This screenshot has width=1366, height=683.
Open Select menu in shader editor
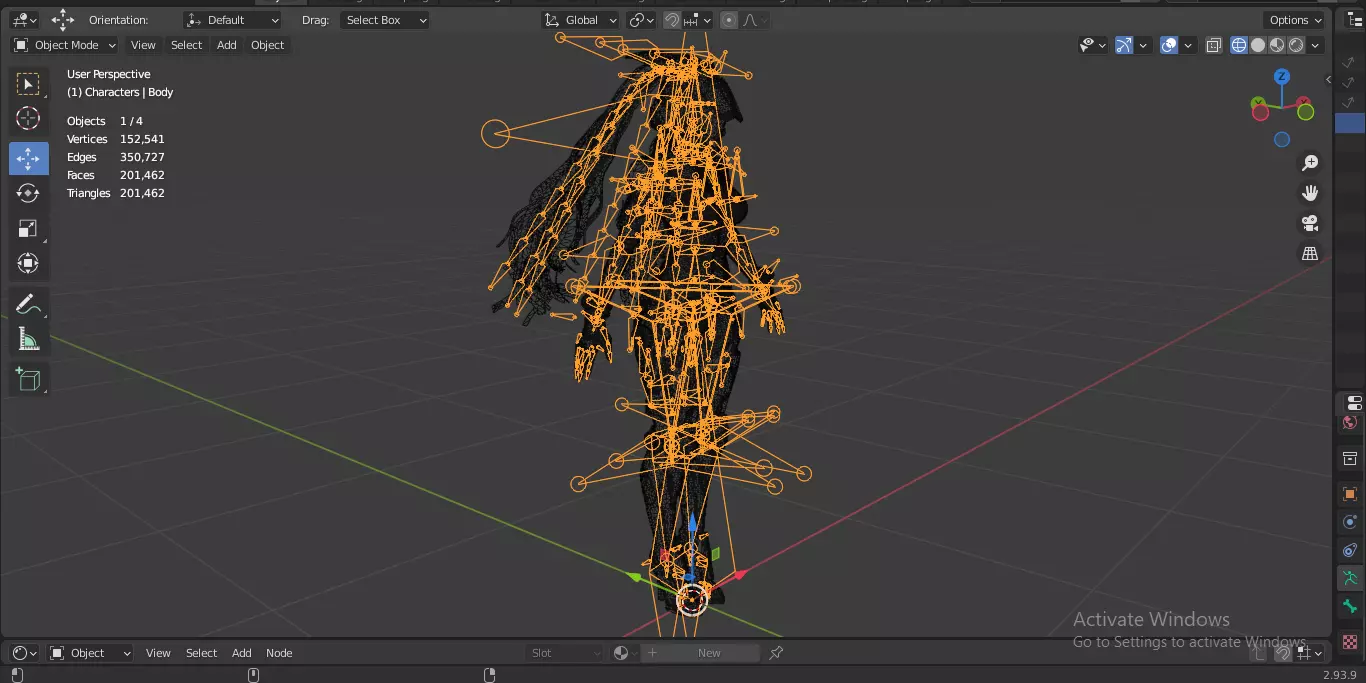click(201, 653)
